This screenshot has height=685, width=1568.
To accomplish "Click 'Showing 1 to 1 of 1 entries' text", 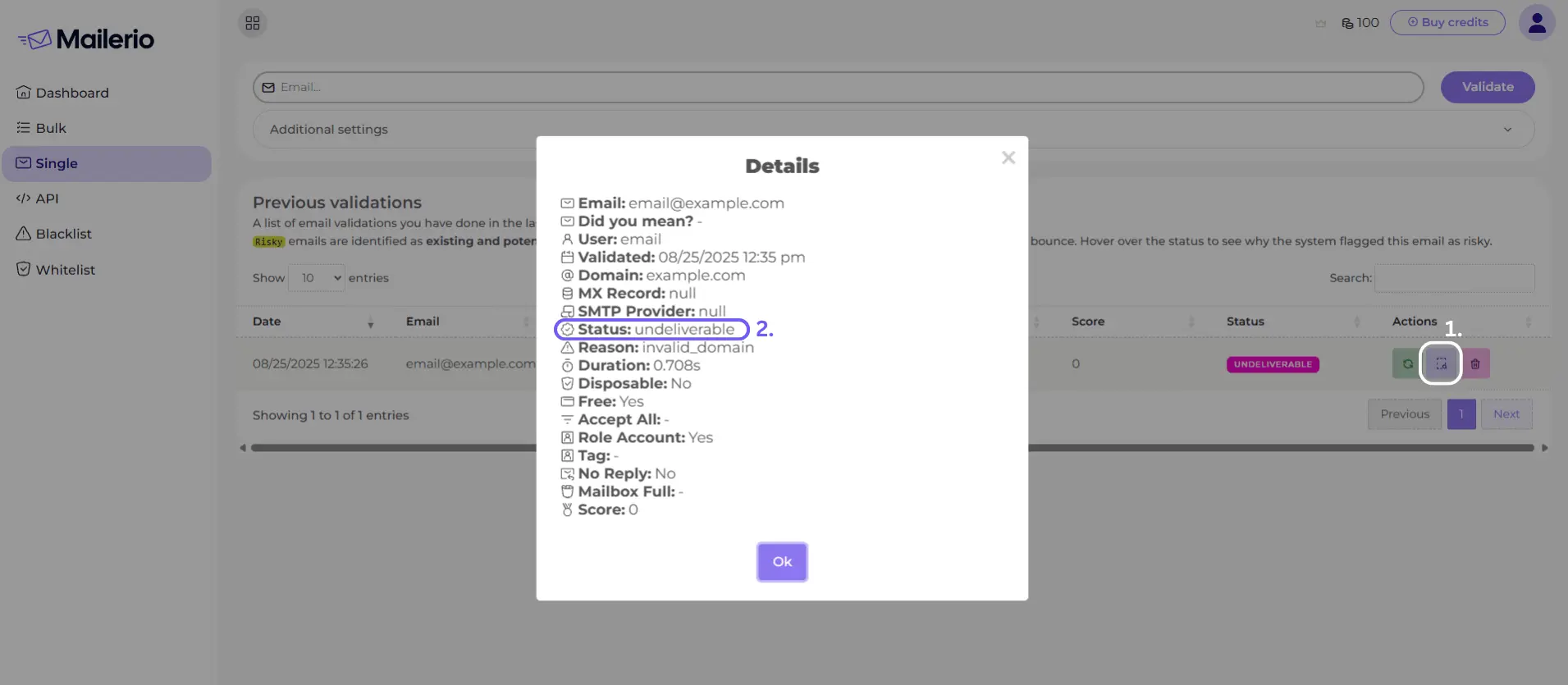I will click(331, 415).
